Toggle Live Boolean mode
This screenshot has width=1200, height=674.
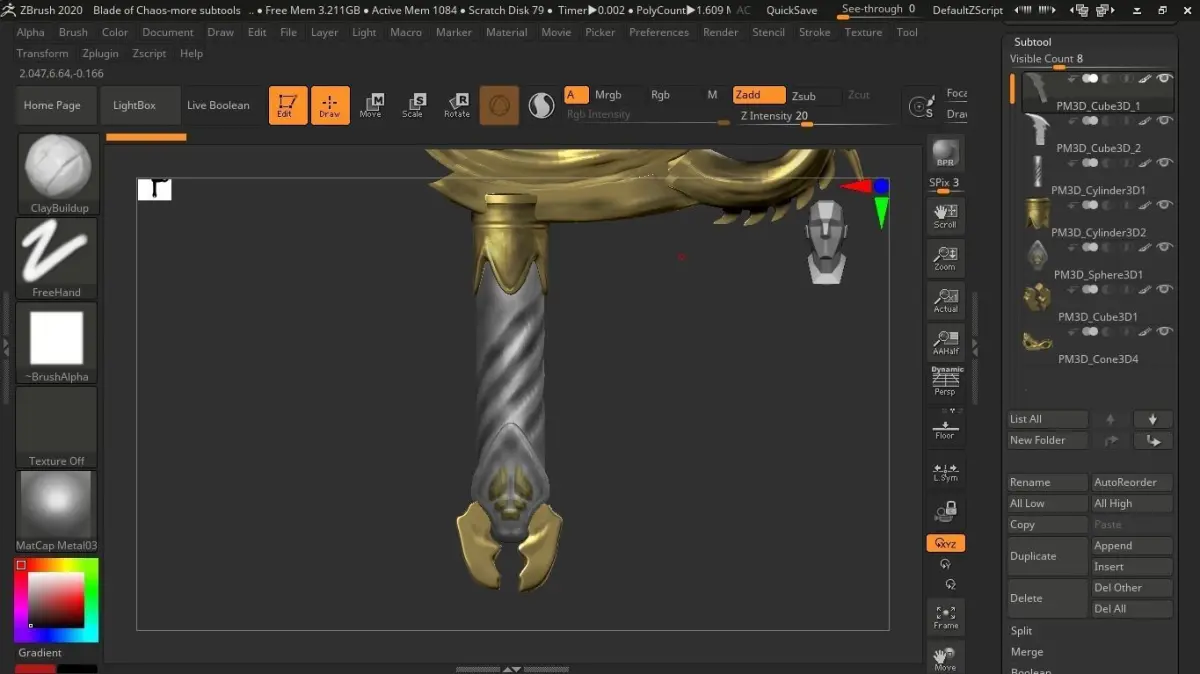[x=218, y=105]
